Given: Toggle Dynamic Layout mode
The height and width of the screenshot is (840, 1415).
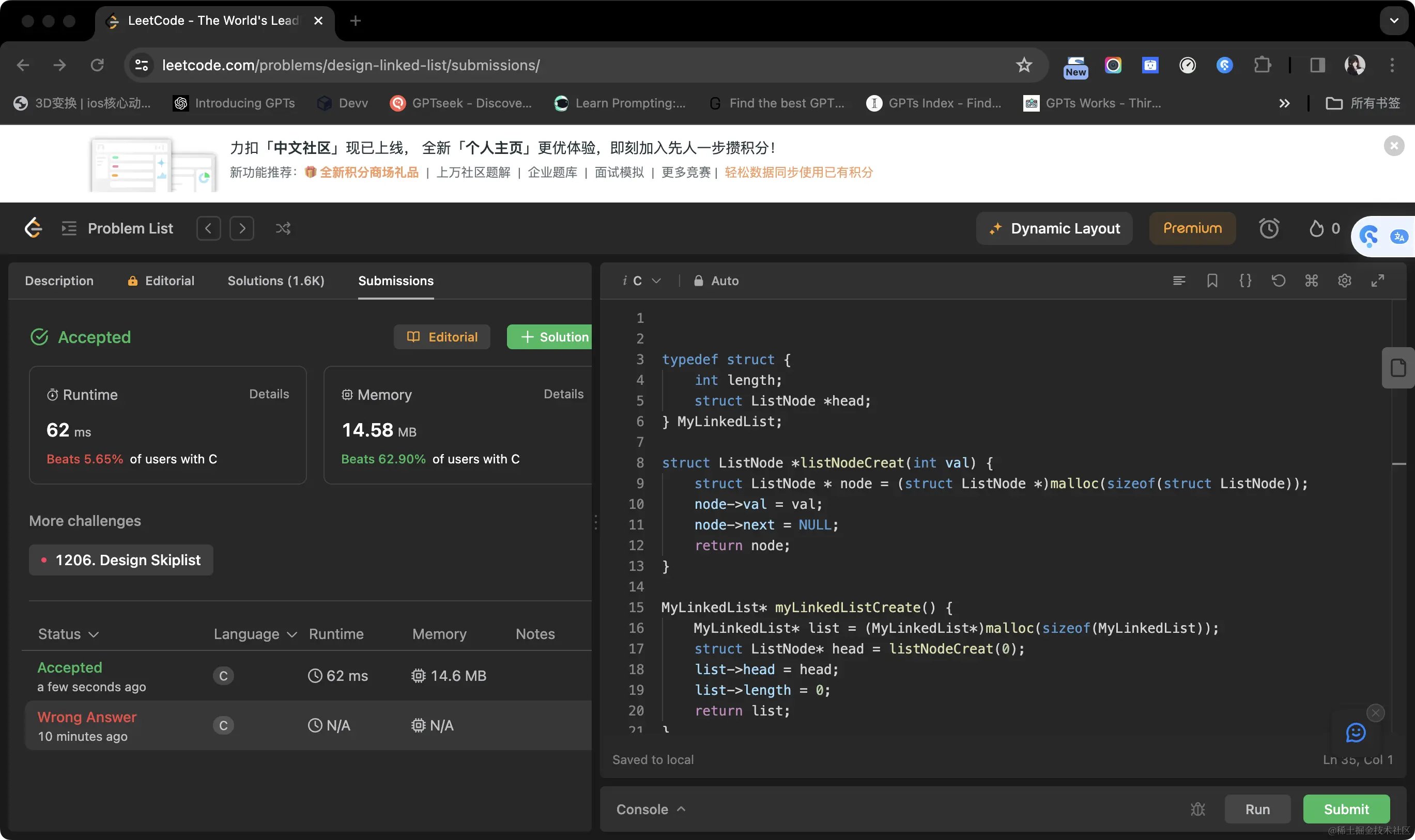Looking at the screenshot, I should coord(1054,229).
